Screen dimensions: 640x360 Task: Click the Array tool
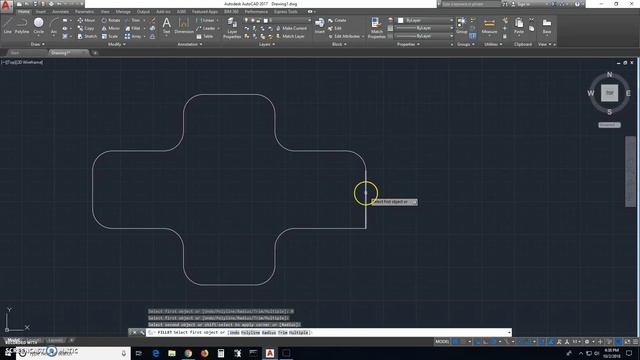coord(133,36)
